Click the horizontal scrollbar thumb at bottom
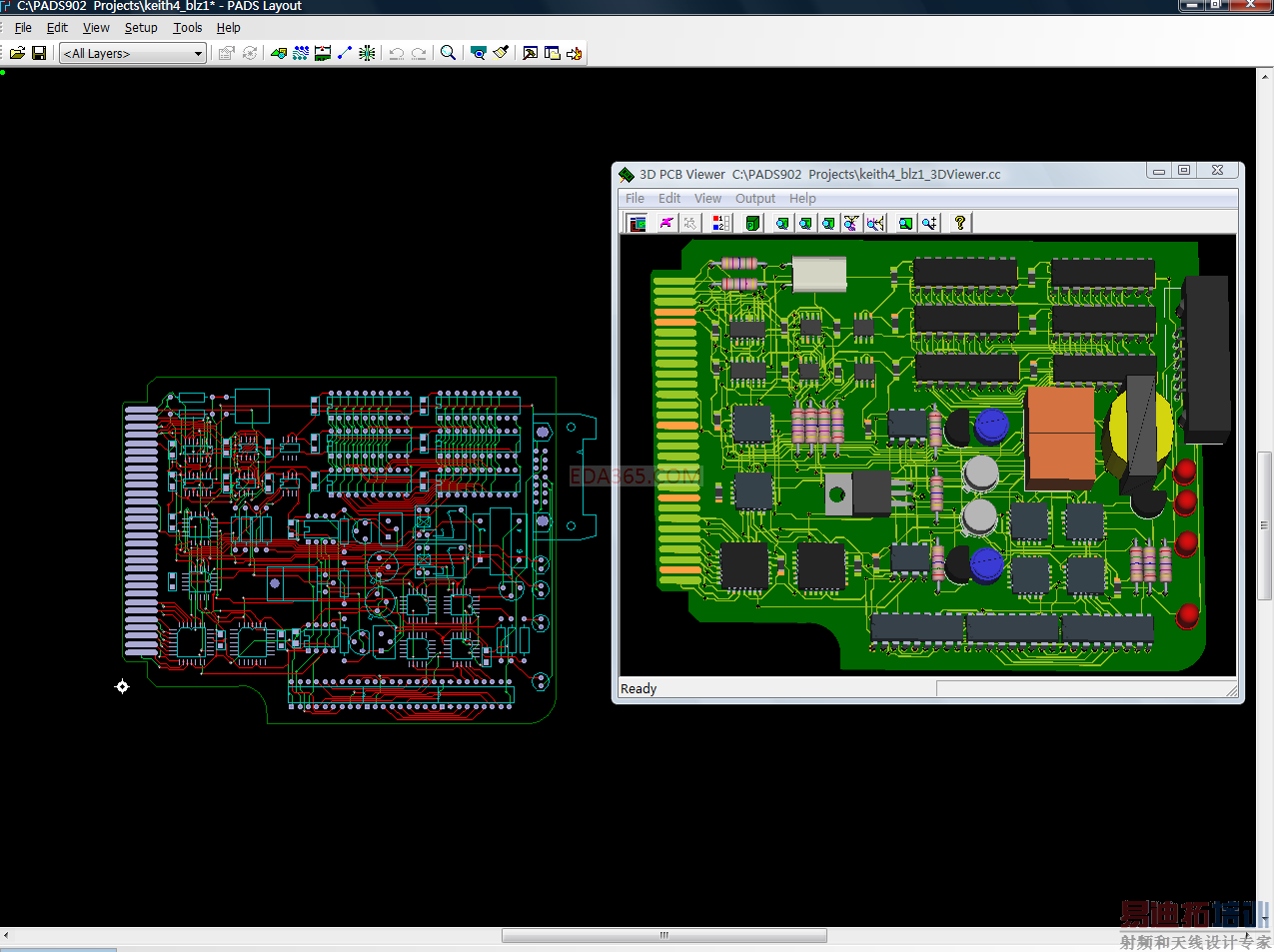 click(x=663, y=936)
